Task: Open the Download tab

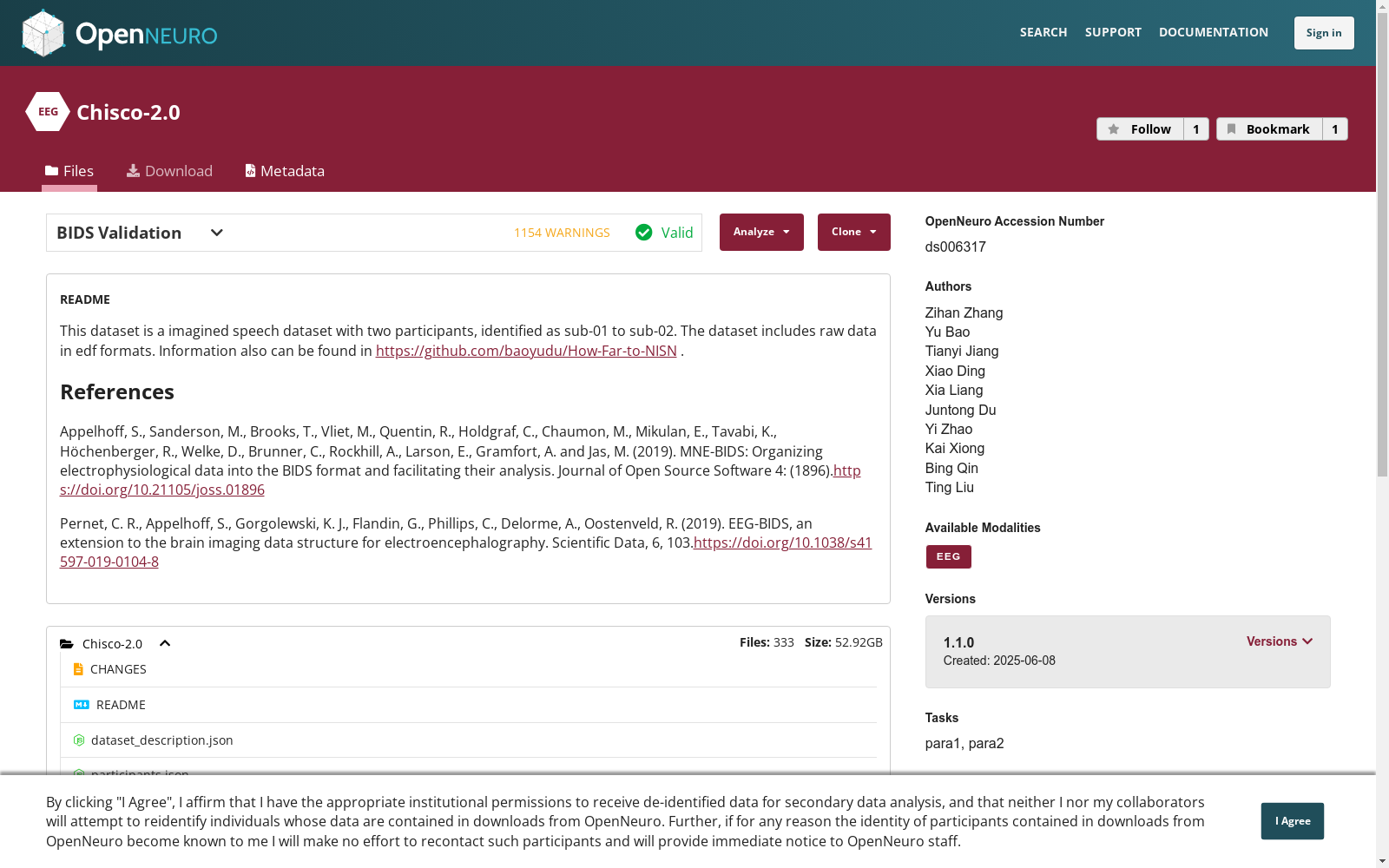Action: 169,171
